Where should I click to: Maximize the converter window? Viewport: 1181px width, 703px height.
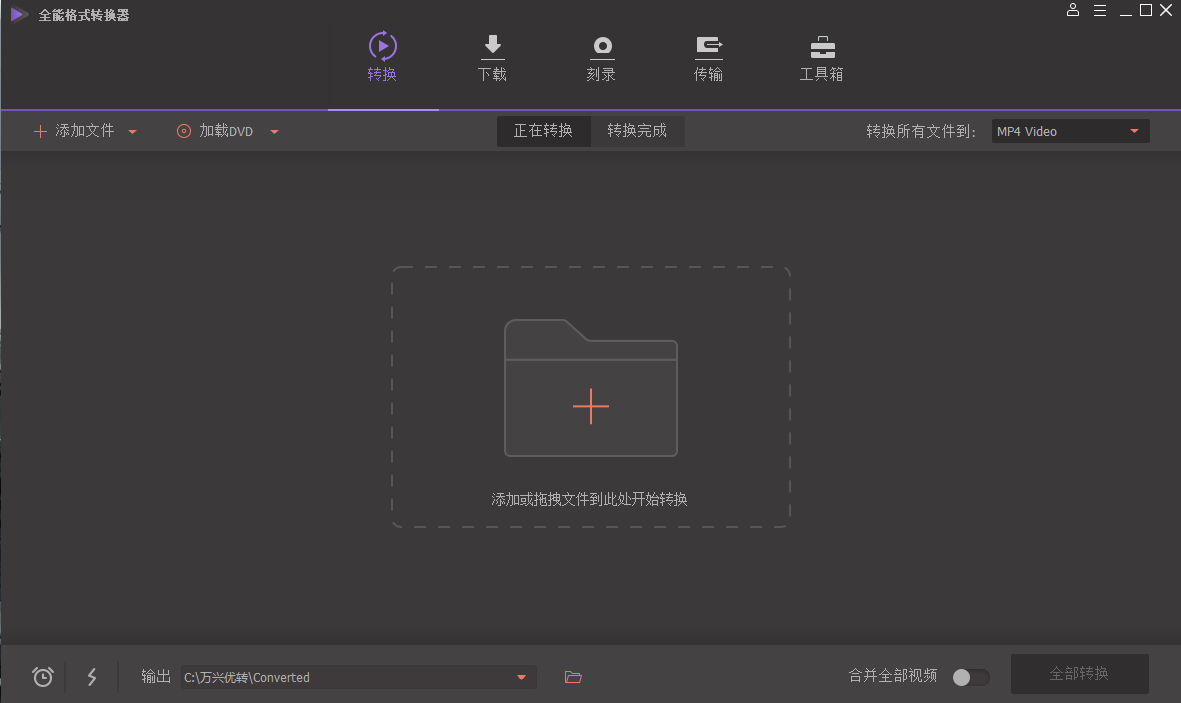[1146, 10]
